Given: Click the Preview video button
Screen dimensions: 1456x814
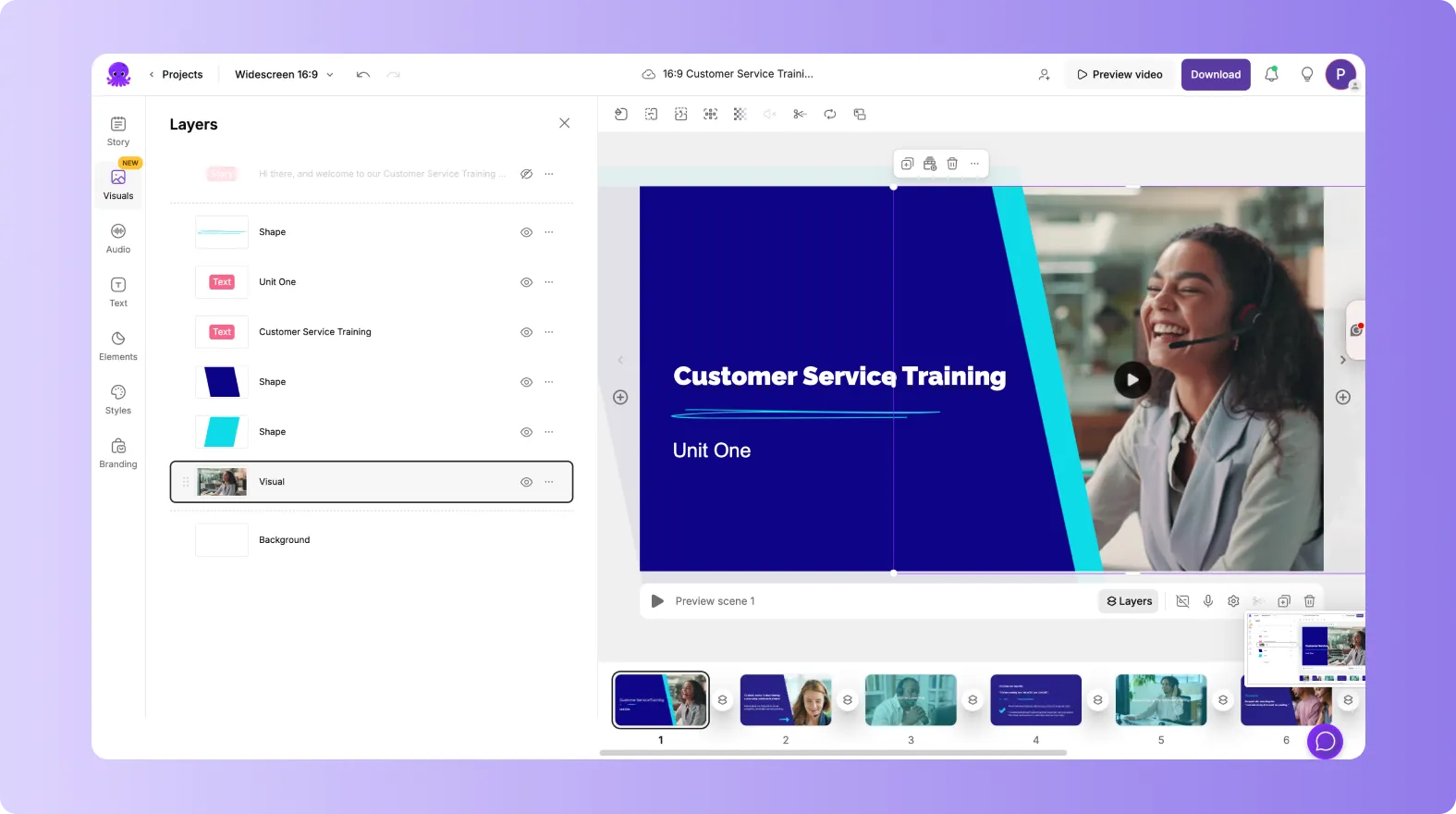Looking at the screenshot, I should (x=1120, y=75).
